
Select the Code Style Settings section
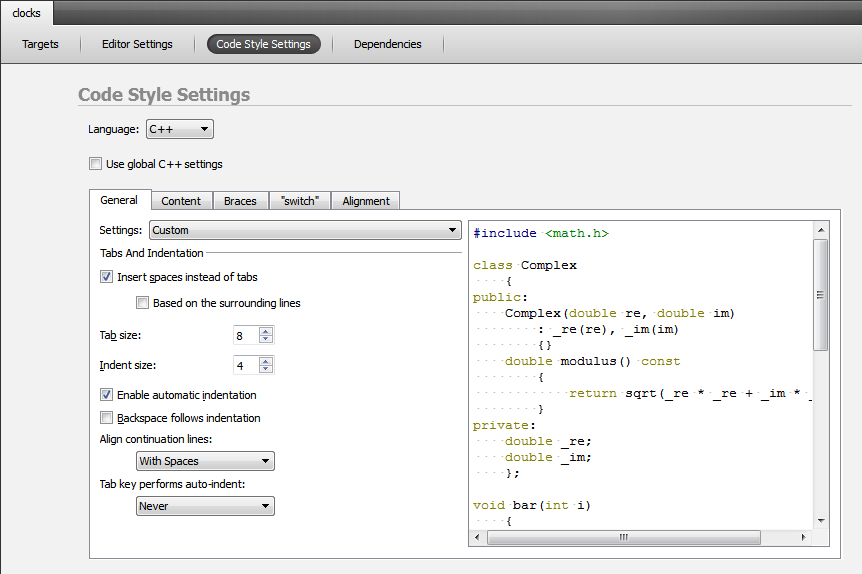[263, 44]
